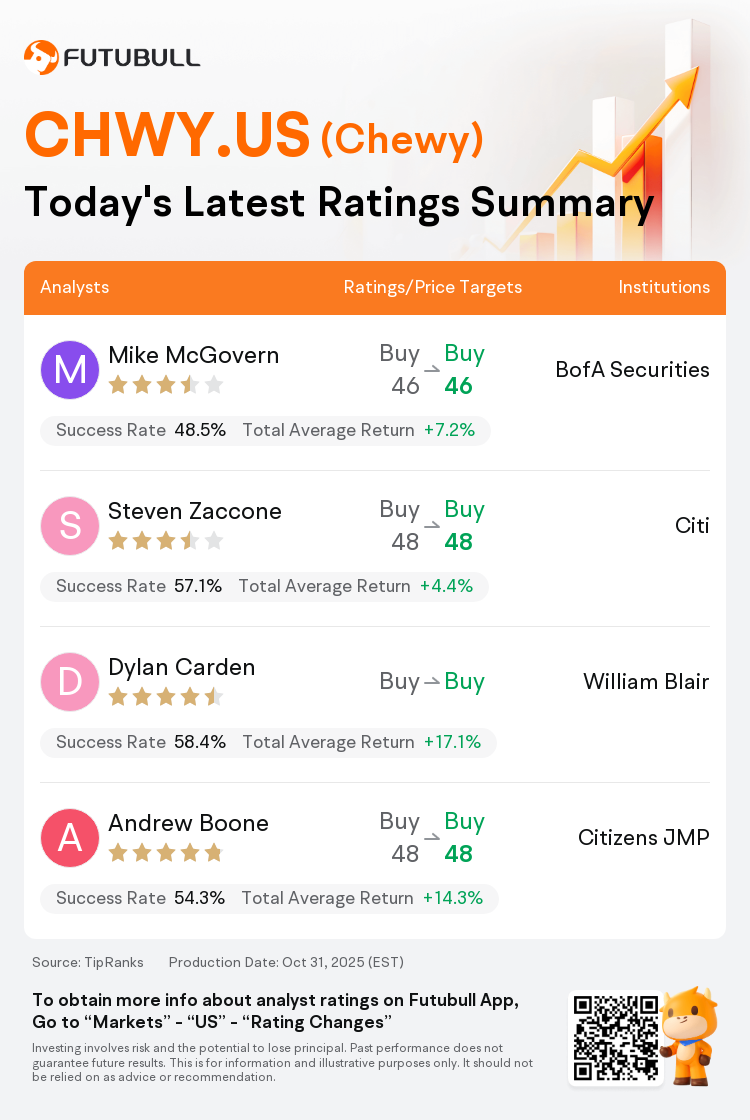Select the Analysts column header
This screenshot has height=1120, width=750.
tap(75, 287)
